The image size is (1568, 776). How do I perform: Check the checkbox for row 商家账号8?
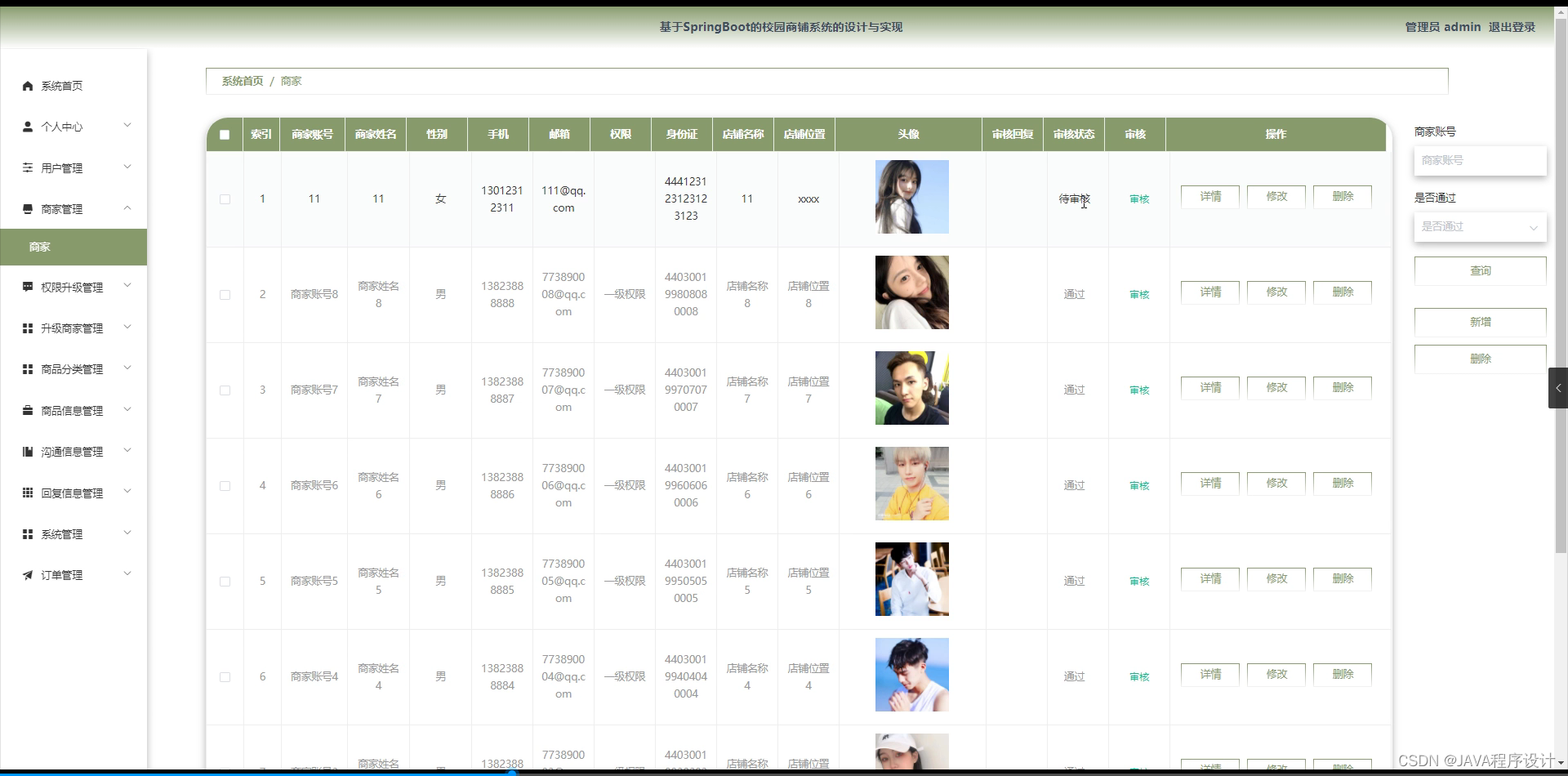coord(225,295)
